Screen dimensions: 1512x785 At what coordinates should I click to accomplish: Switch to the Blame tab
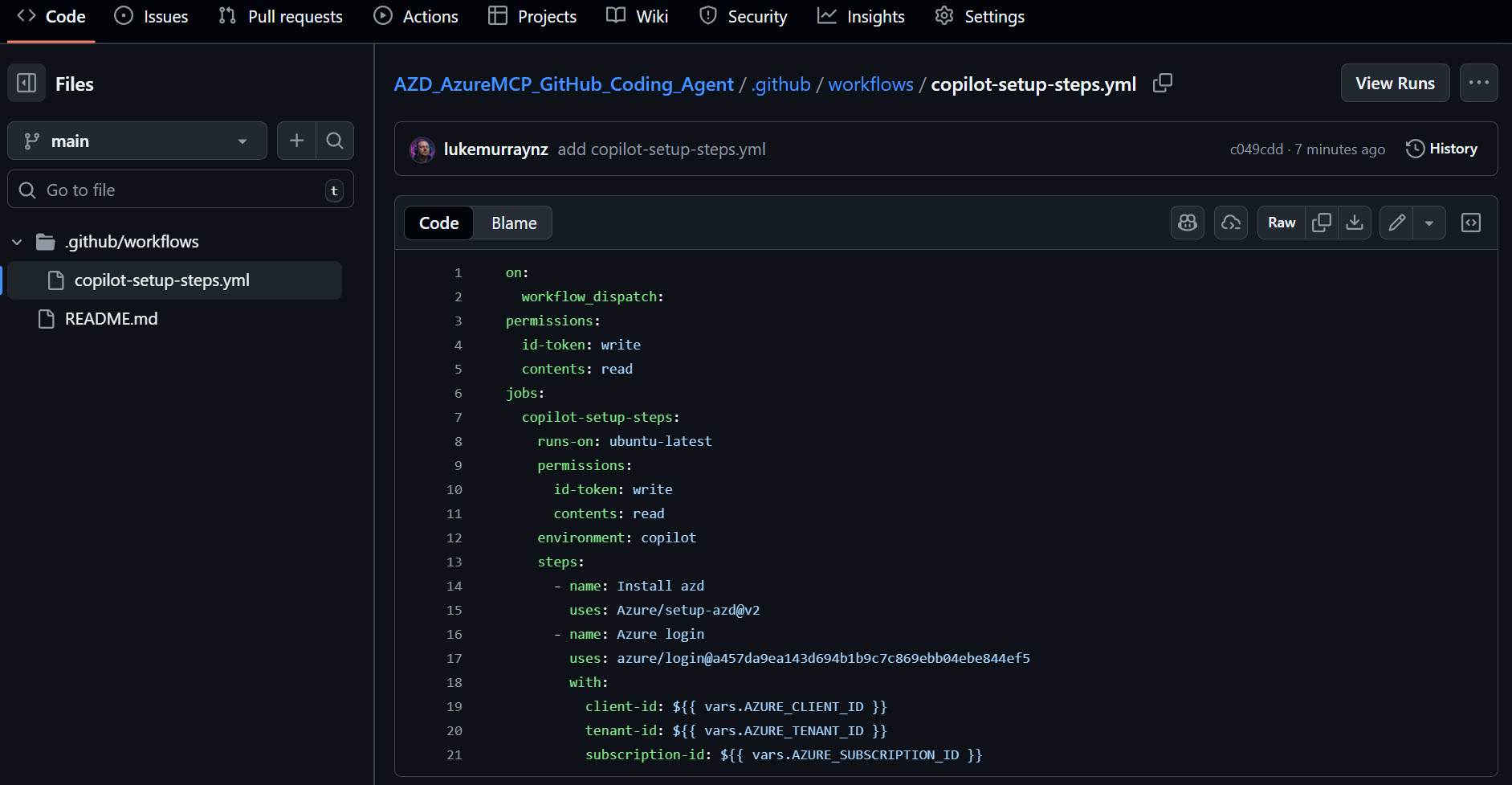point(512,223)
